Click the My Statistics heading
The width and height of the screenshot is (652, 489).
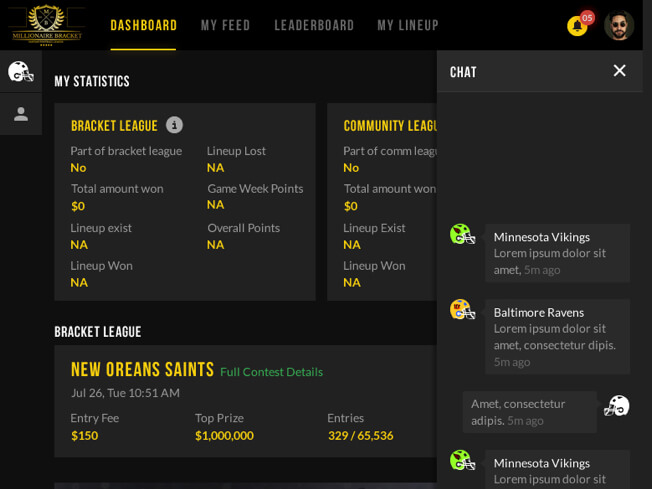tap(92, 81)
